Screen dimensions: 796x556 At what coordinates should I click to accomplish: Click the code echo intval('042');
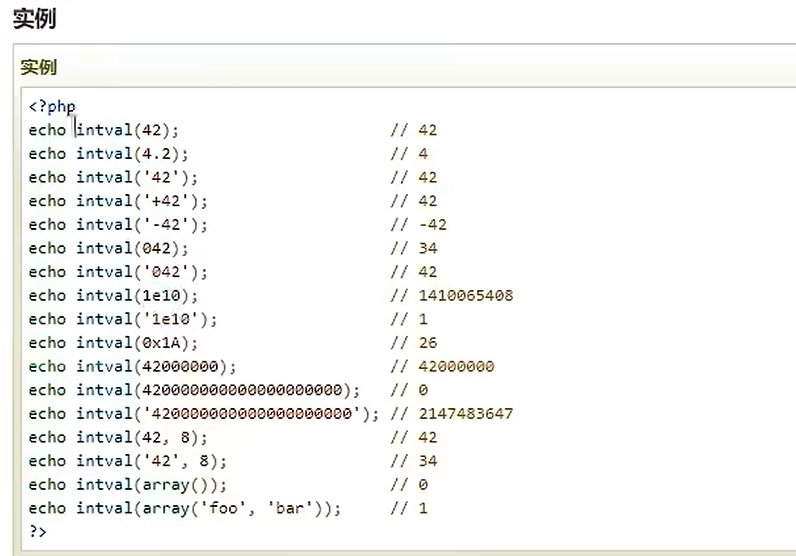click(118, 272)
